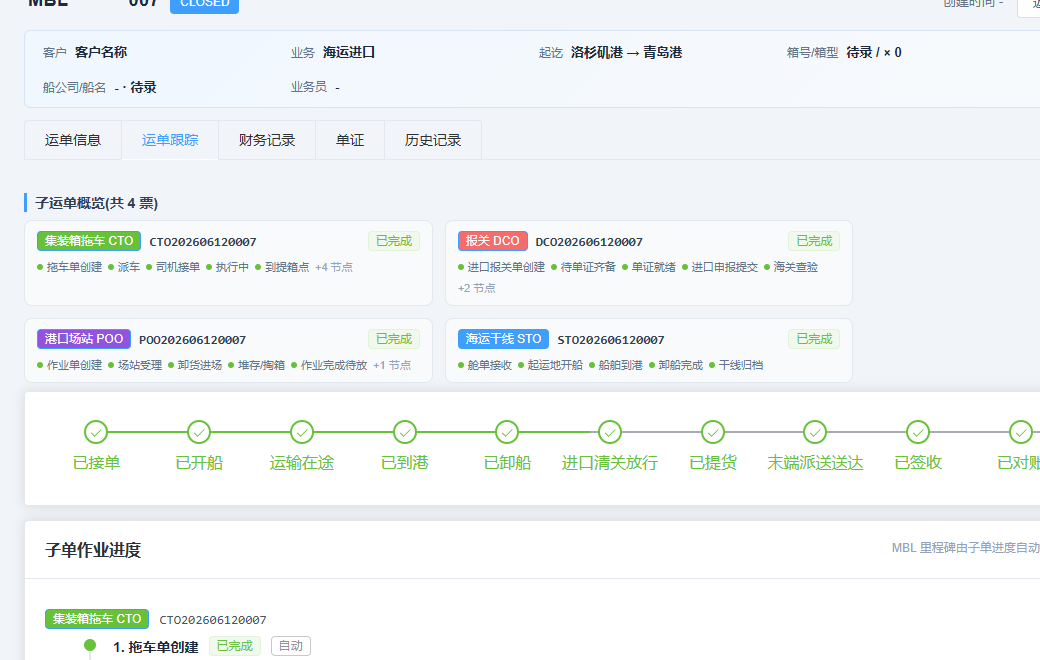Screen dimensions: 1040x660
Task: Open sub-waybill POO202606120007
Action: [x=192, y=340]
